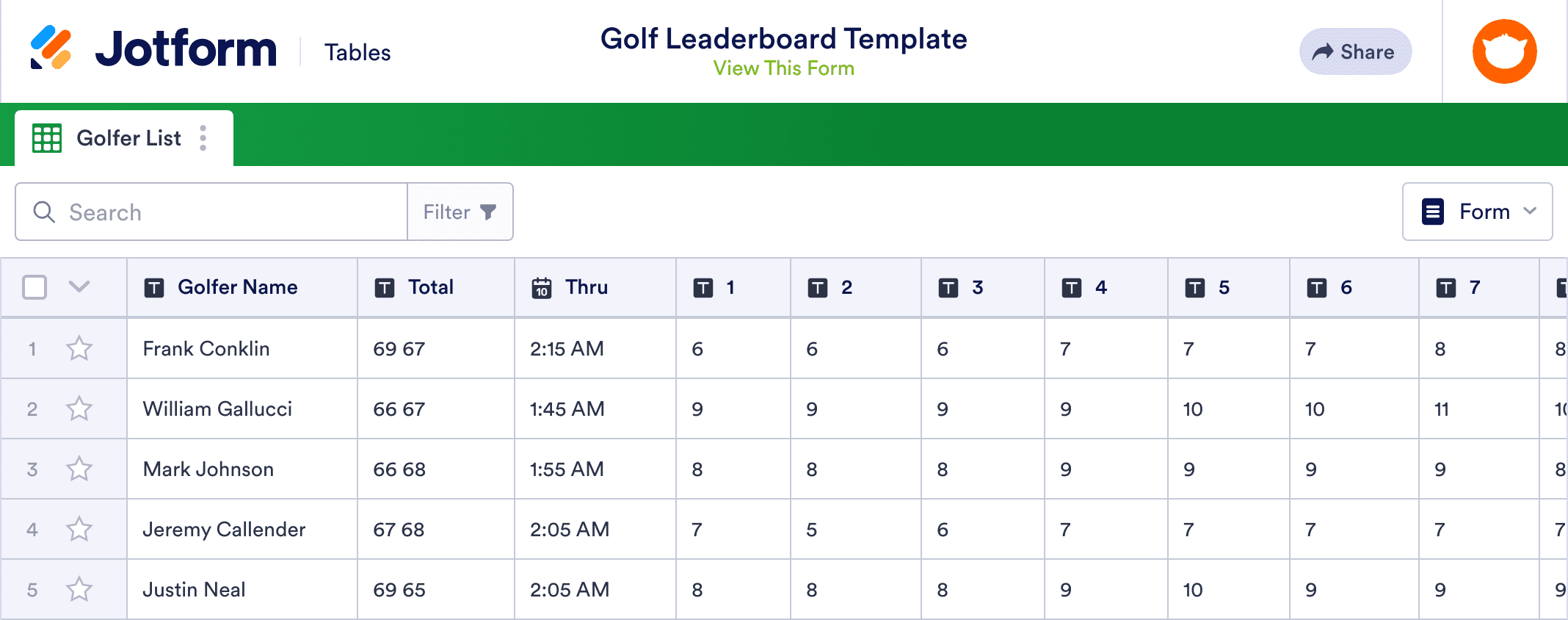This screenshot has width=1568, height=620.
Task: Toggle the select-all rows checkbox
Action: tap(35, 286)
